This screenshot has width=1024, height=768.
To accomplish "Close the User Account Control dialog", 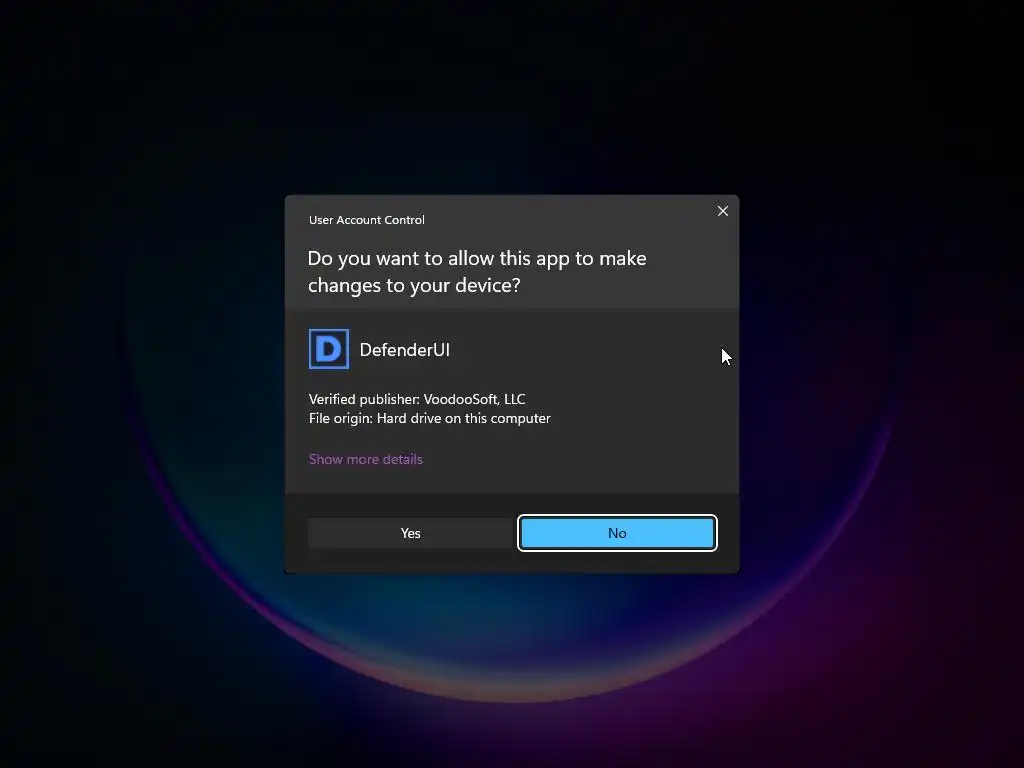I will pos(722,211).
